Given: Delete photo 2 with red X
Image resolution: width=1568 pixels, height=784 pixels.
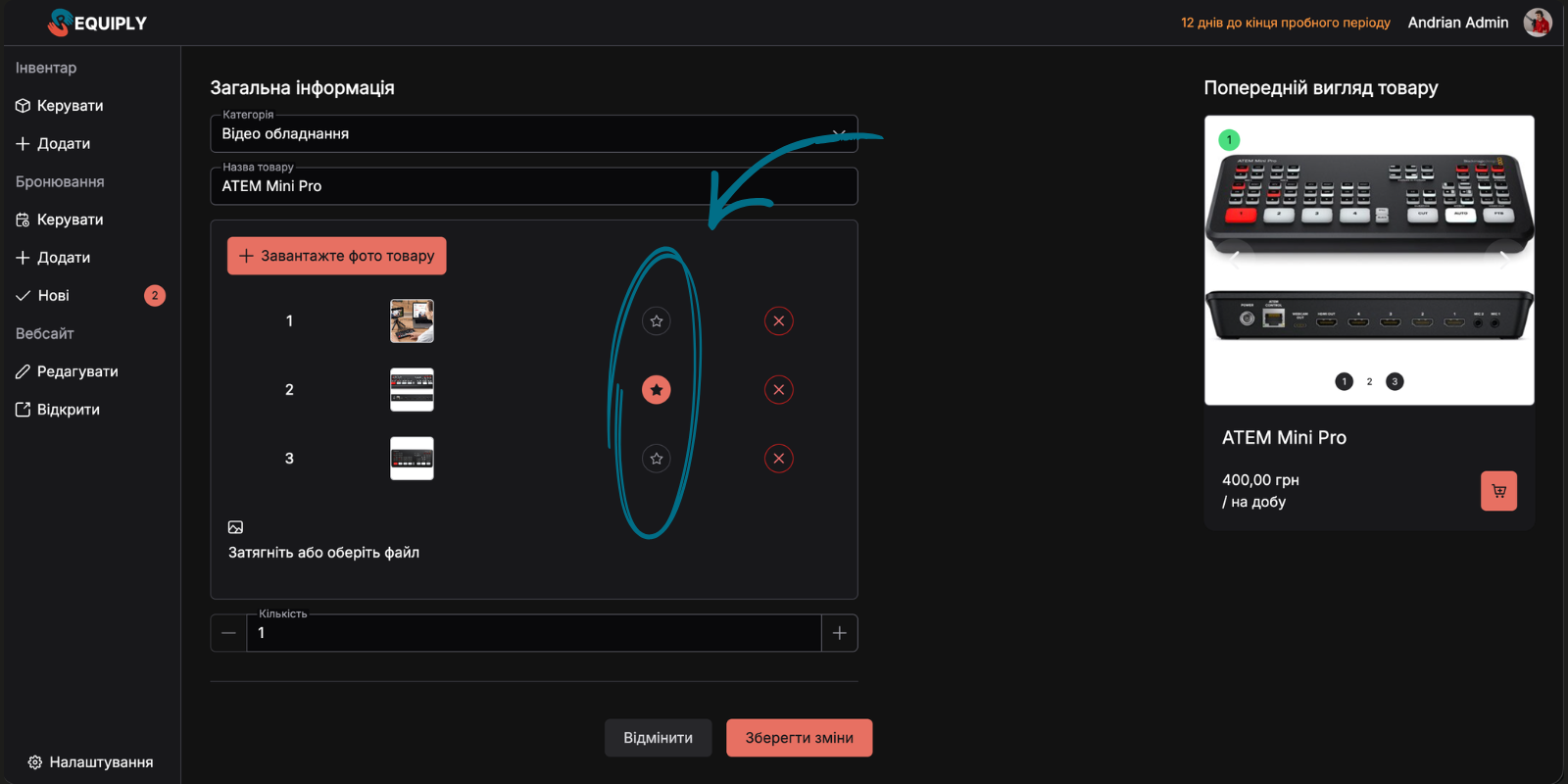Looking at the screenshot, I should click(778, 390).
